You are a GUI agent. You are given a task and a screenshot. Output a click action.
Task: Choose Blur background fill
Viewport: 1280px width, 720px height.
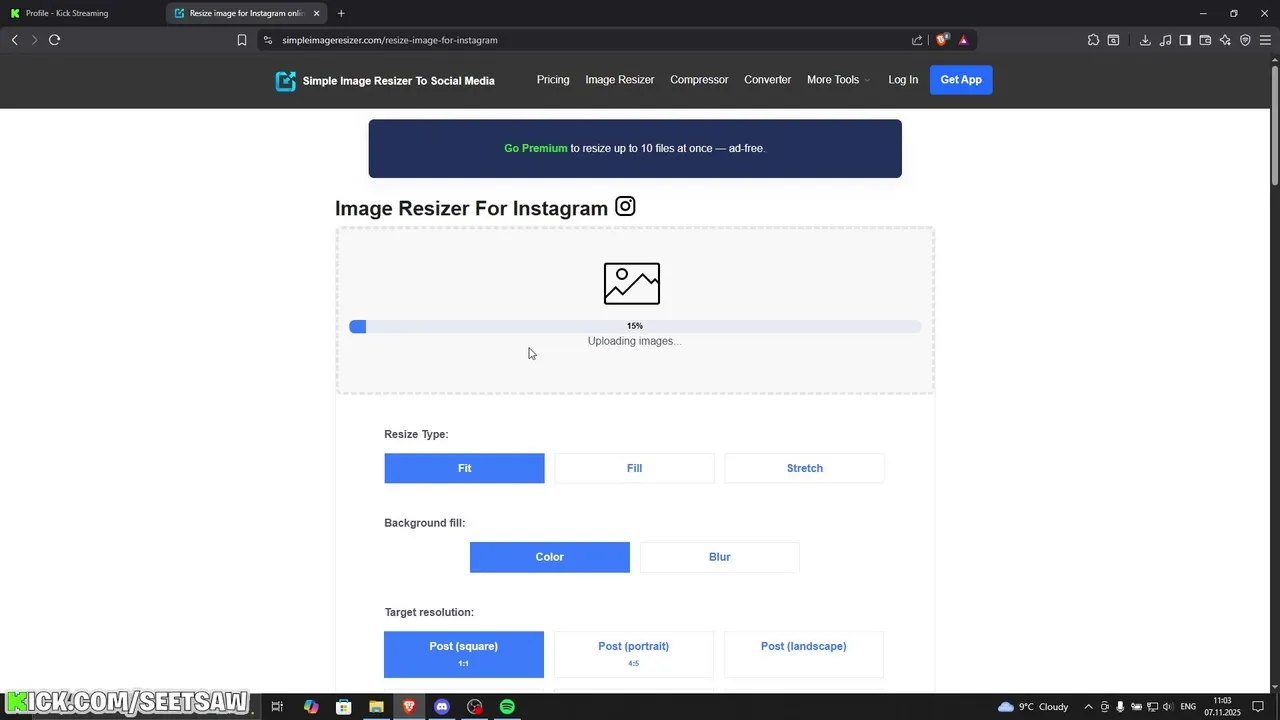click(720, 557)
